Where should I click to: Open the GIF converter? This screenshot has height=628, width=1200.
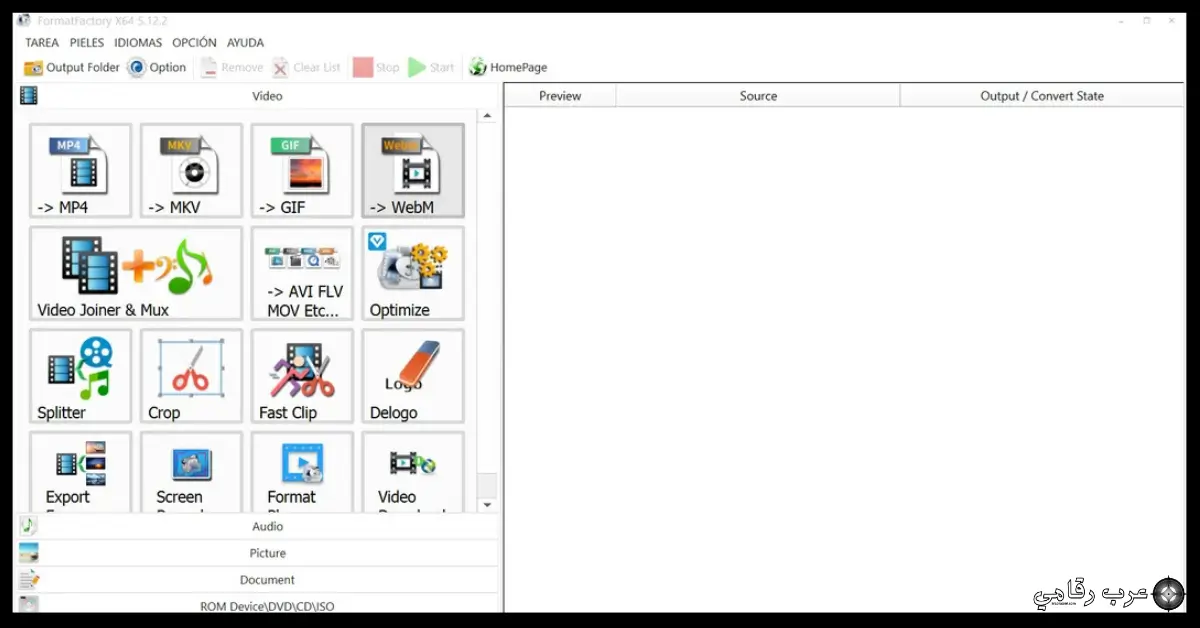click(301, 170)
